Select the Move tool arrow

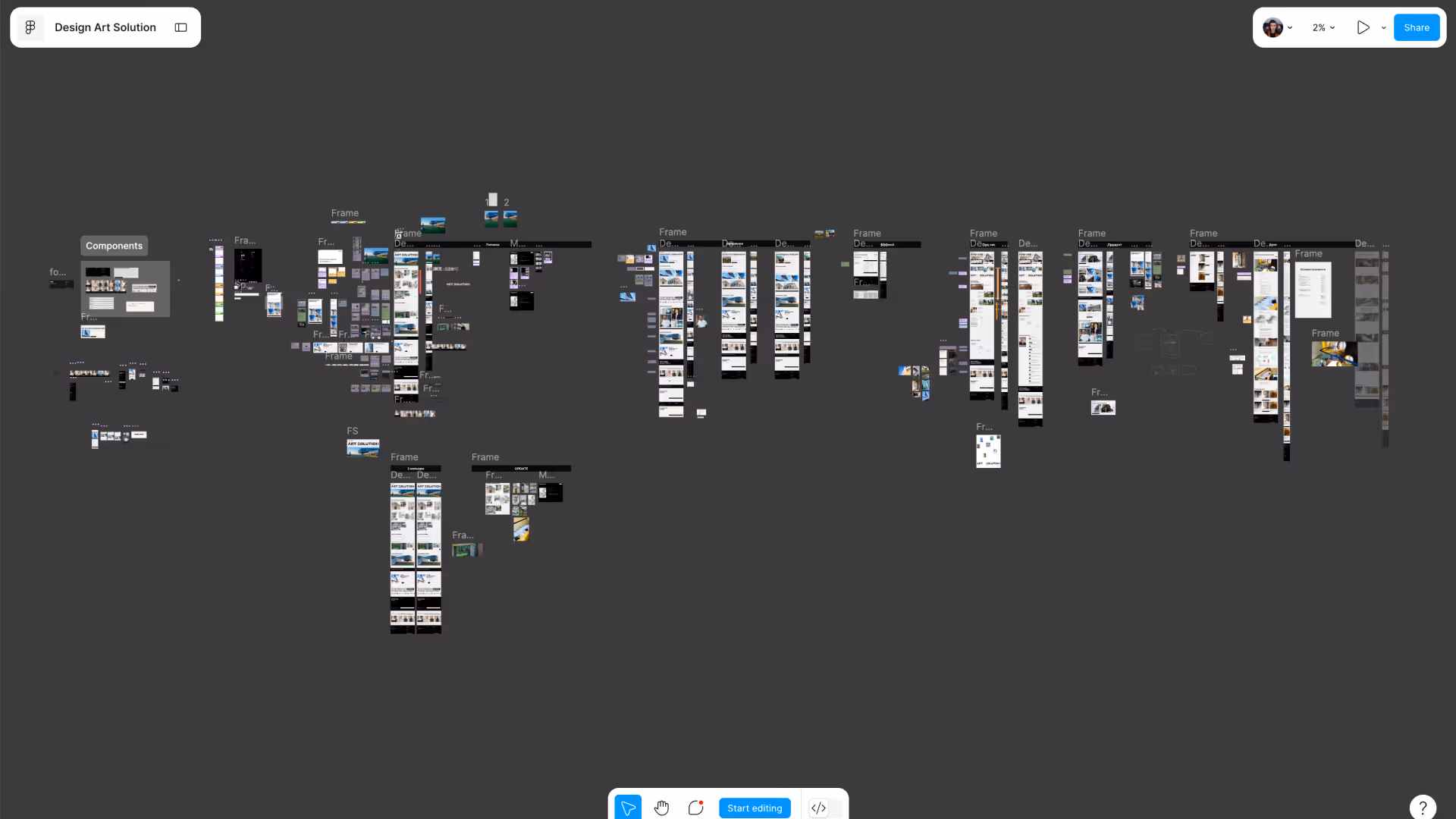coord(628,808)
